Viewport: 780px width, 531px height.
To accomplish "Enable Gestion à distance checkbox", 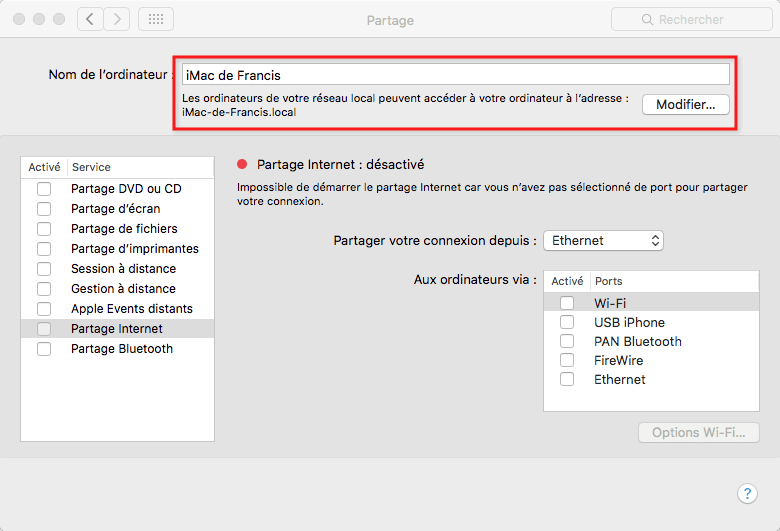I will pos(44,289).
